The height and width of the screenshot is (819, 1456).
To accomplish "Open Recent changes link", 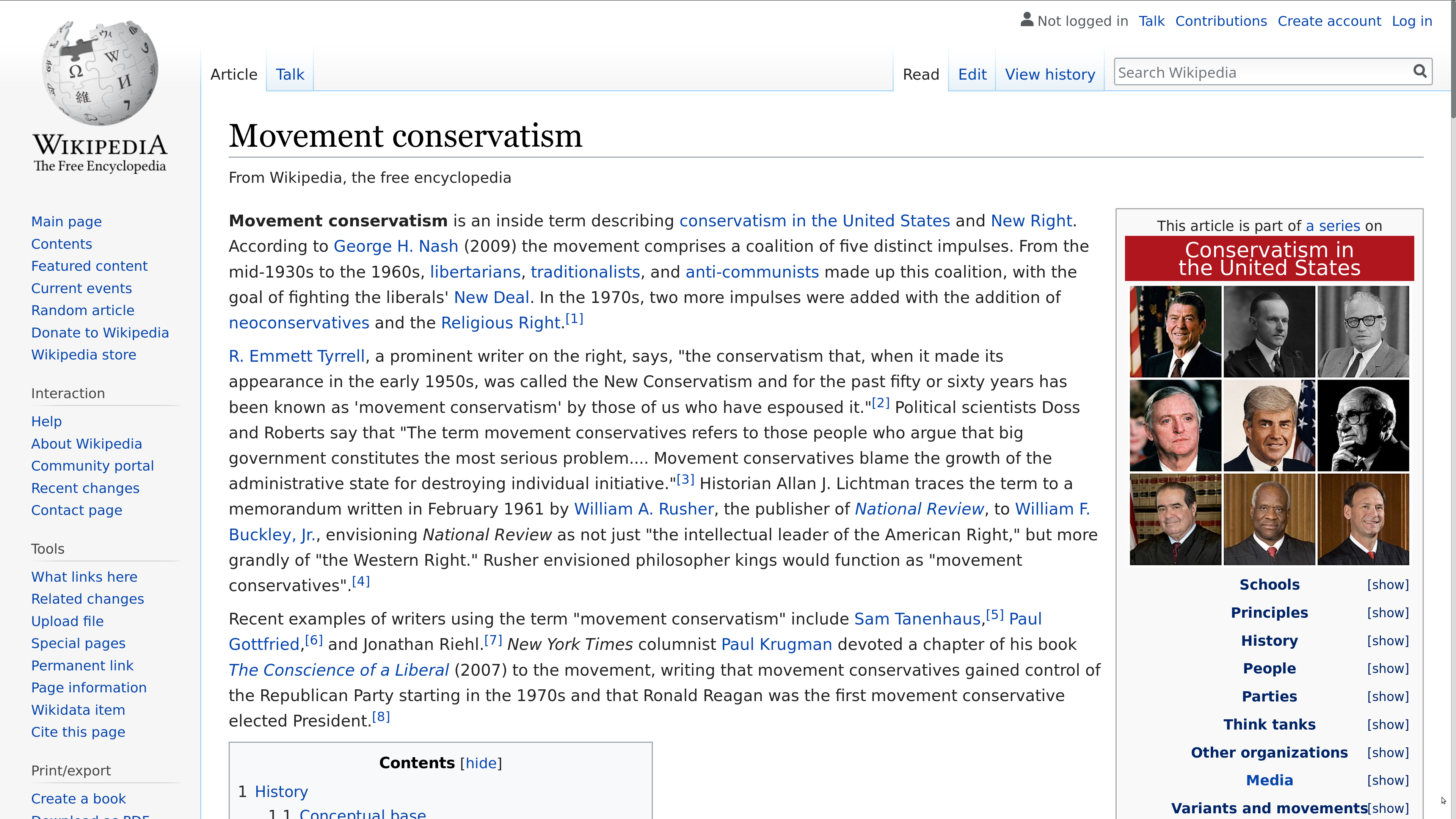I will (x=85, y=488).
